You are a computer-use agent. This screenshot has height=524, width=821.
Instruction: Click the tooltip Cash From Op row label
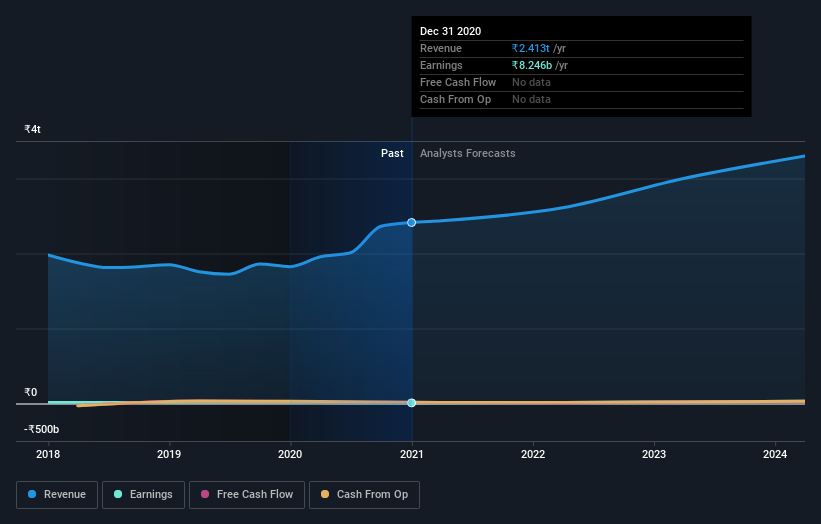[455, 99]
